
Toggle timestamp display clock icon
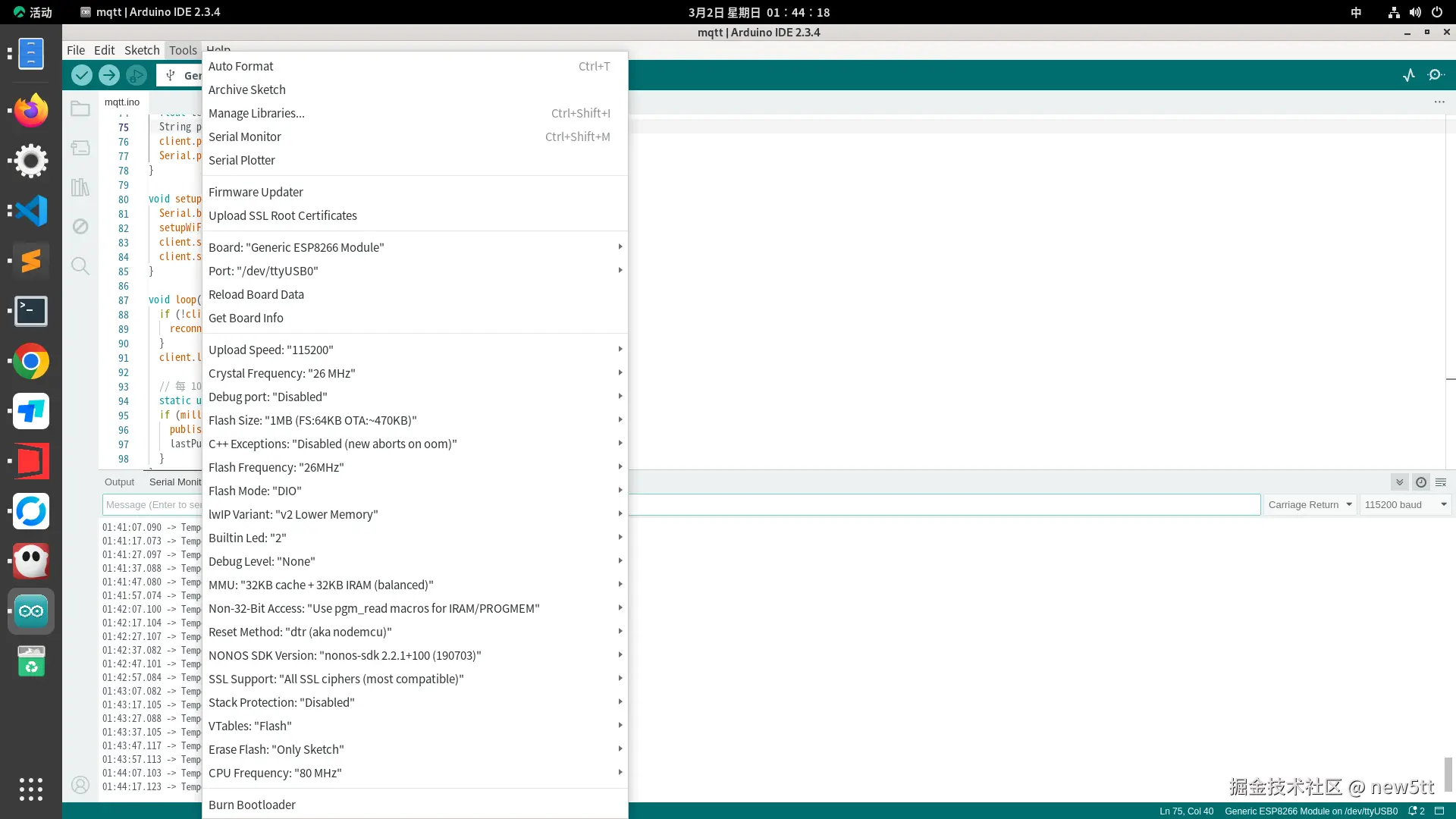[1421, 482]
